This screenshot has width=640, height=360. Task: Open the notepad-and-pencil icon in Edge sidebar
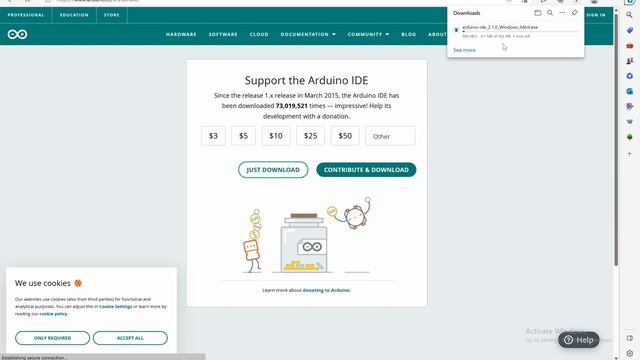(x=629, y=106)
